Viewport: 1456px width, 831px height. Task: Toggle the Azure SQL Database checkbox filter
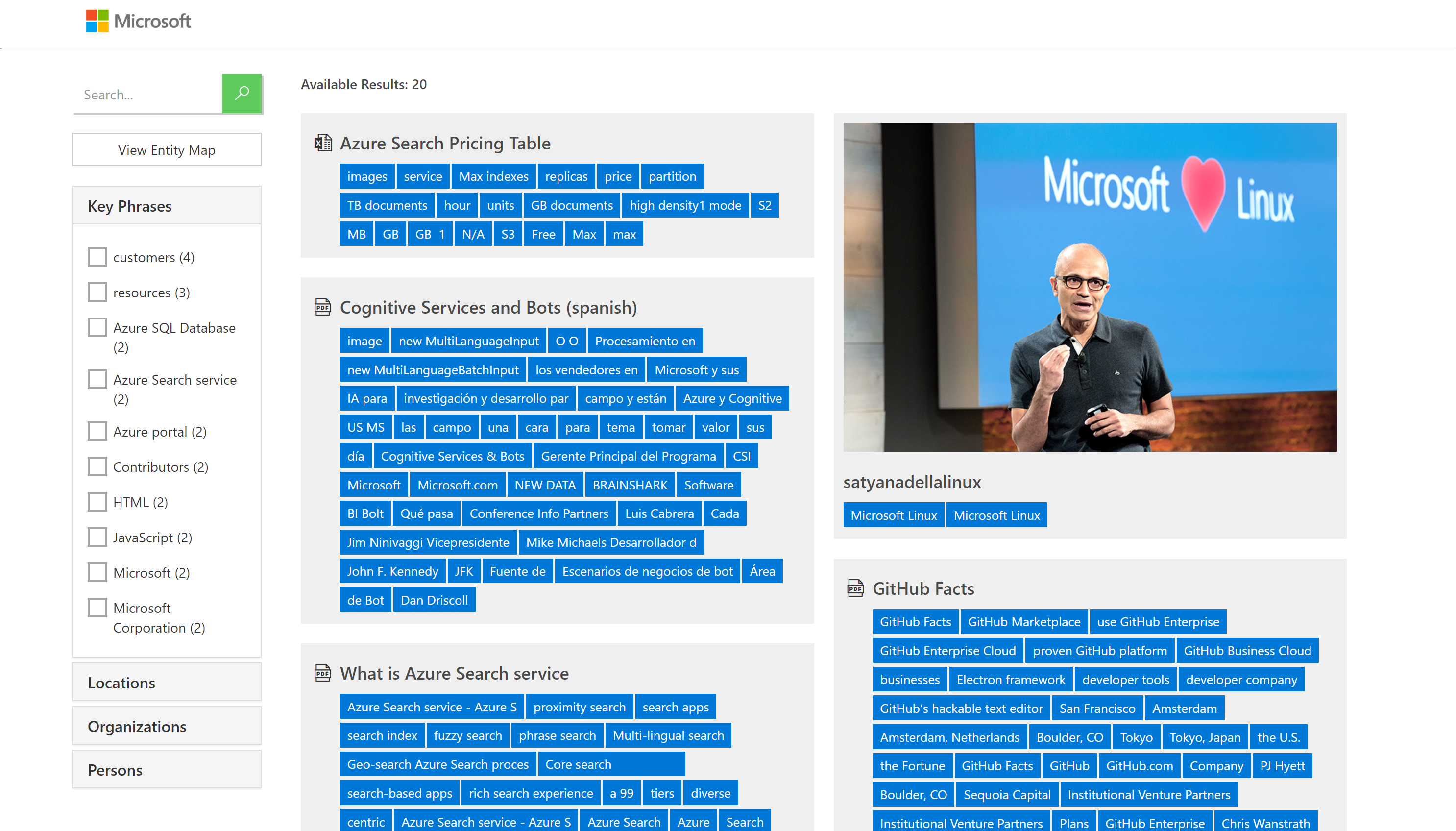(x=97, y=327)
